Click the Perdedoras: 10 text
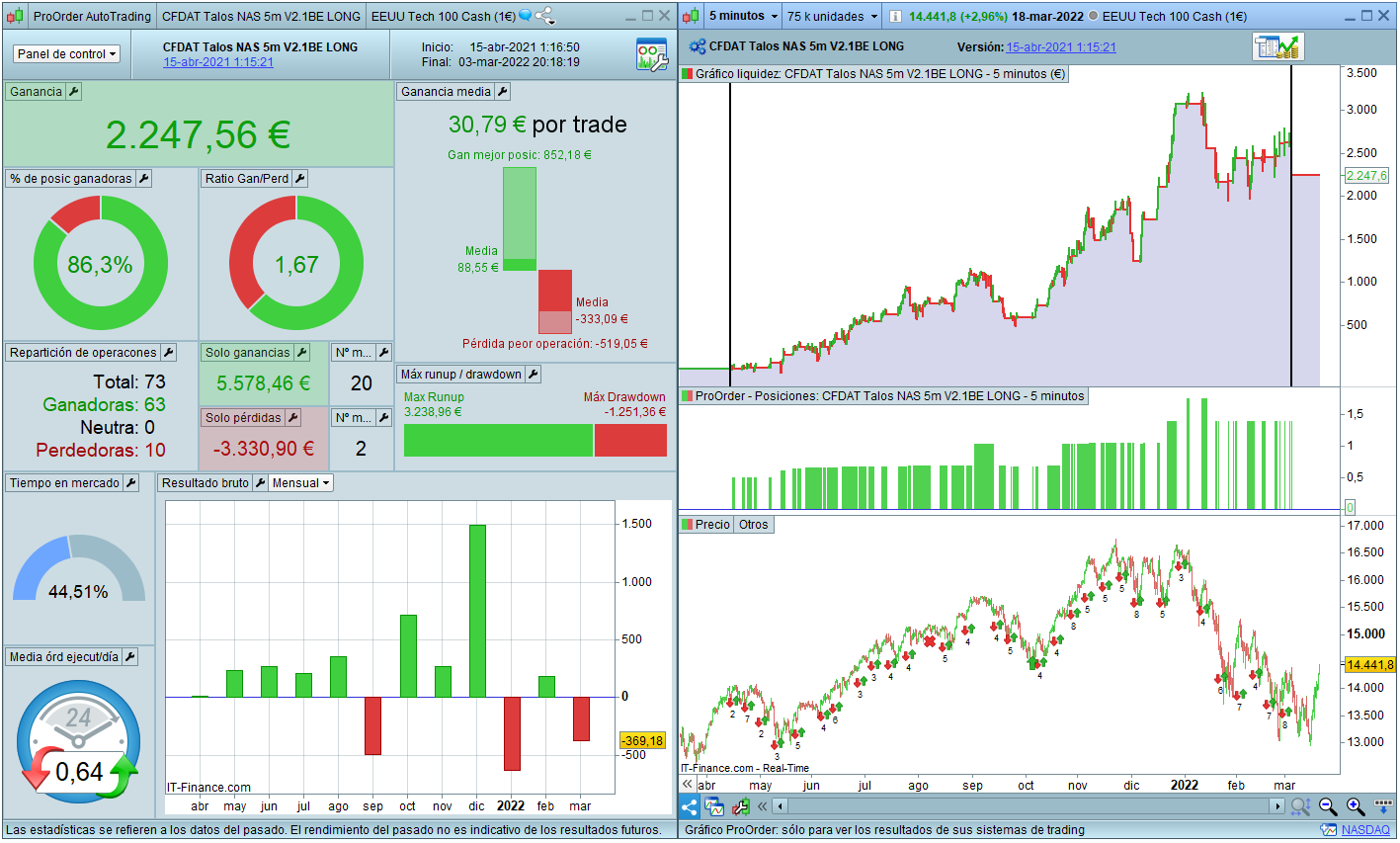 101,451
